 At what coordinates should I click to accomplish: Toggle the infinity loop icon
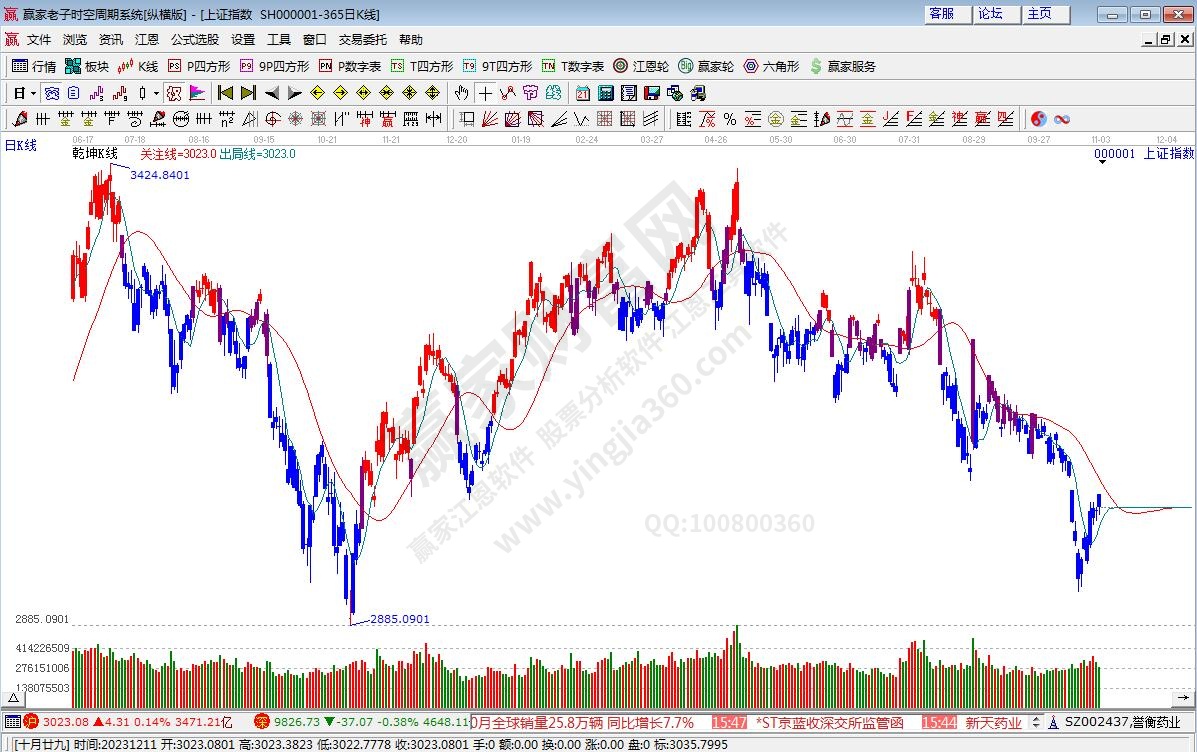(x=1062, y=119)
